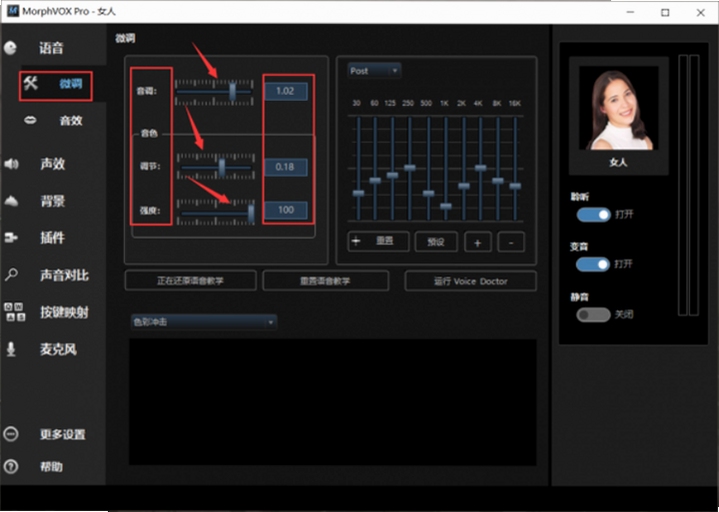Select the 微调 menu item
The height and width of the screenshot is (512, 719).
click(71, 83)
